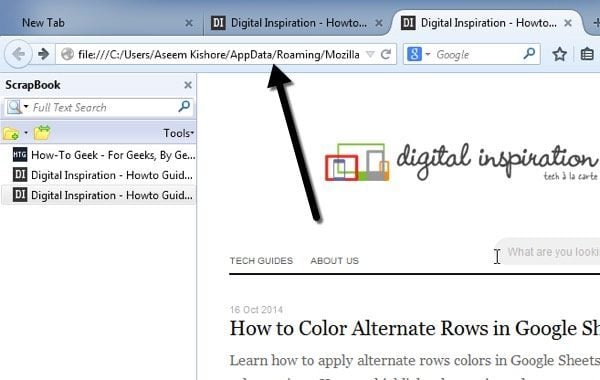Viewport: 600px width, 380px height.
Task: Open the search engine selector dropdown
Action: click(419, 54)
